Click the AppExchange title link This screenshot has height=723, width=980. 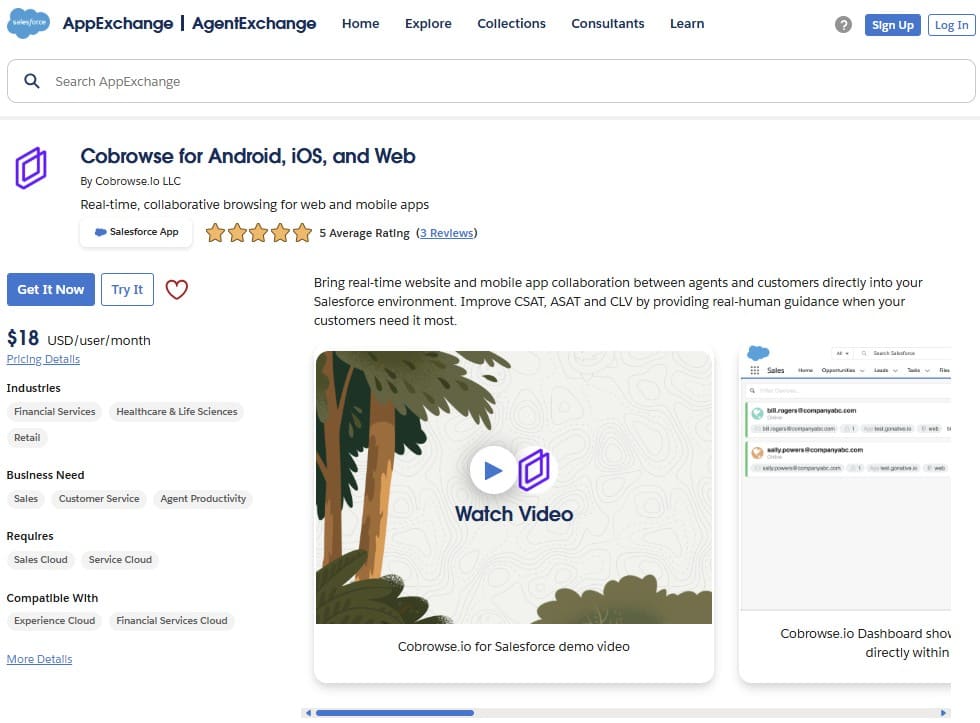tap(118, 24)
